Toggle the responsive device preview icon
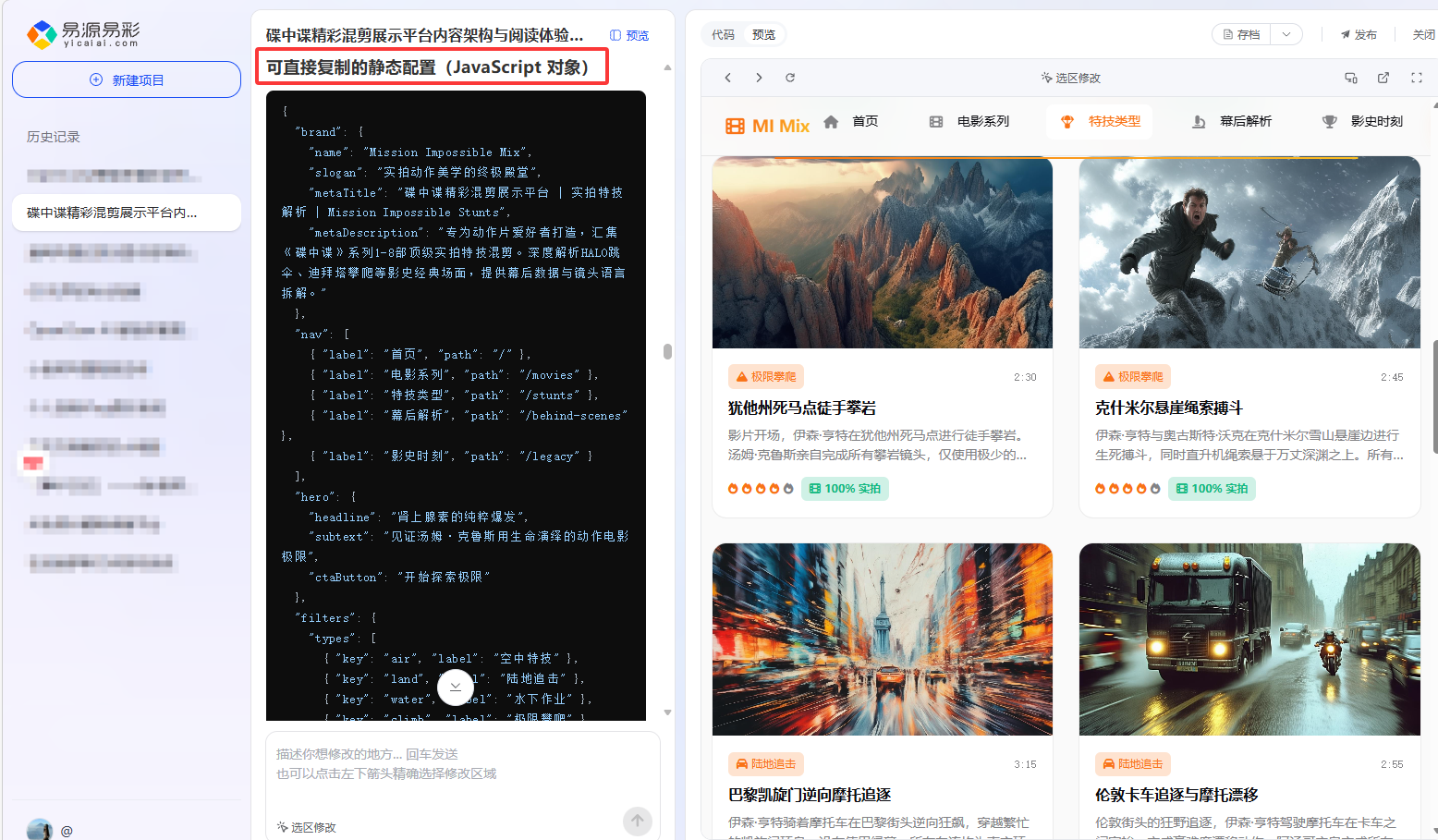Screen dimensions: 1438x840 point(1350,79)
